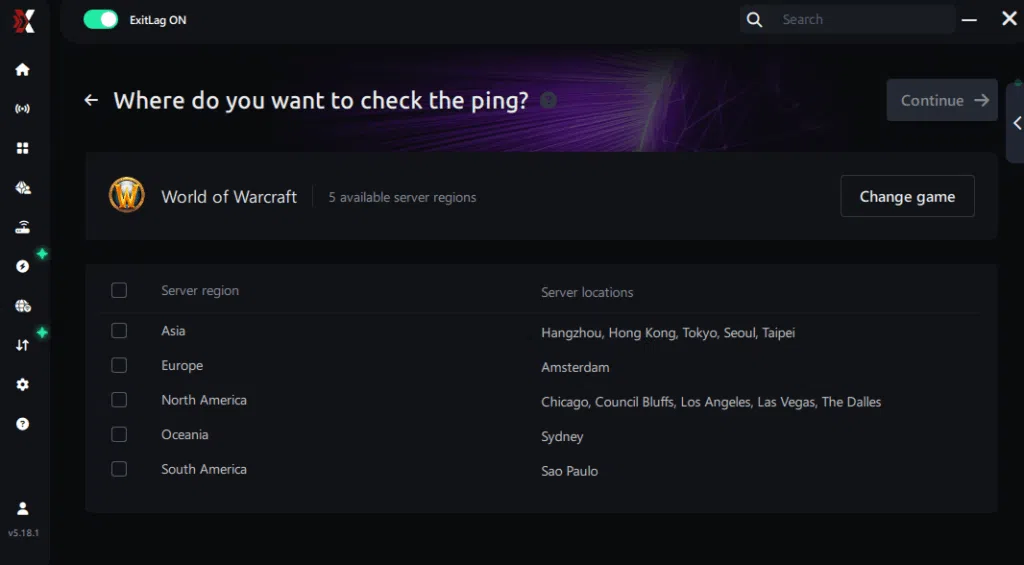
Task: Tick the select-all Server region checkbox
Action: (x=119, y=290)
